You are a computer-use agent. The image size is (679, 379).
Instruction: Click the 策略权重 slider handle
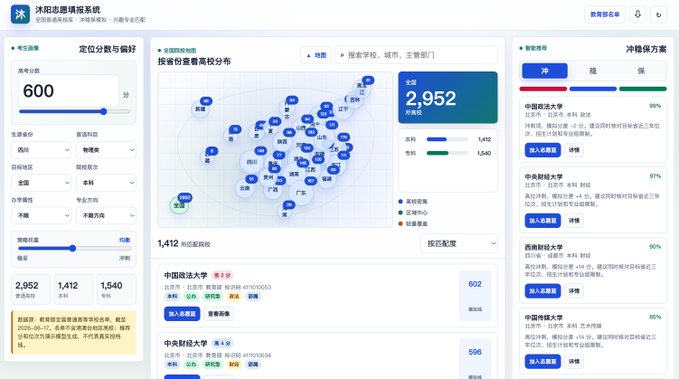point(73,248)
